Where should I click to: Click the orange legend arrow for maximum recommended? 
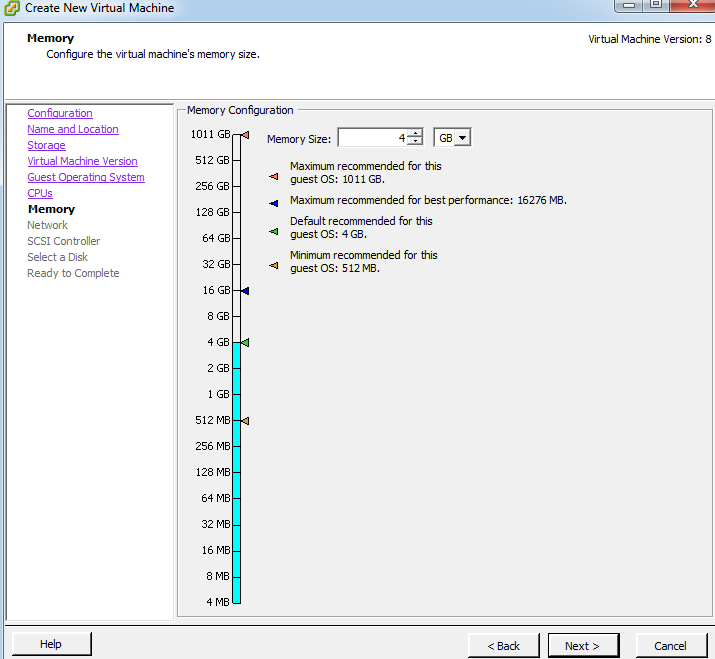(274, 176)
